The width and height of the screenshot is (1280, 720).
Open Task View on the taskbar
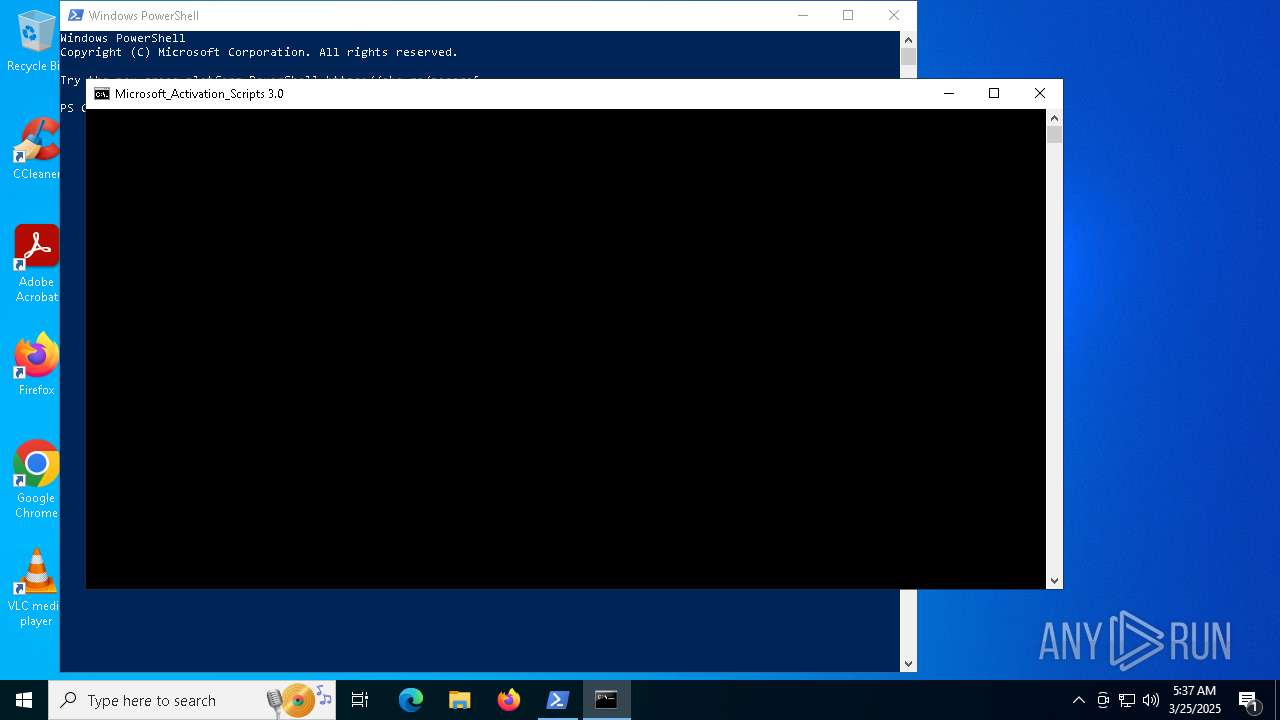pos(360,700)
